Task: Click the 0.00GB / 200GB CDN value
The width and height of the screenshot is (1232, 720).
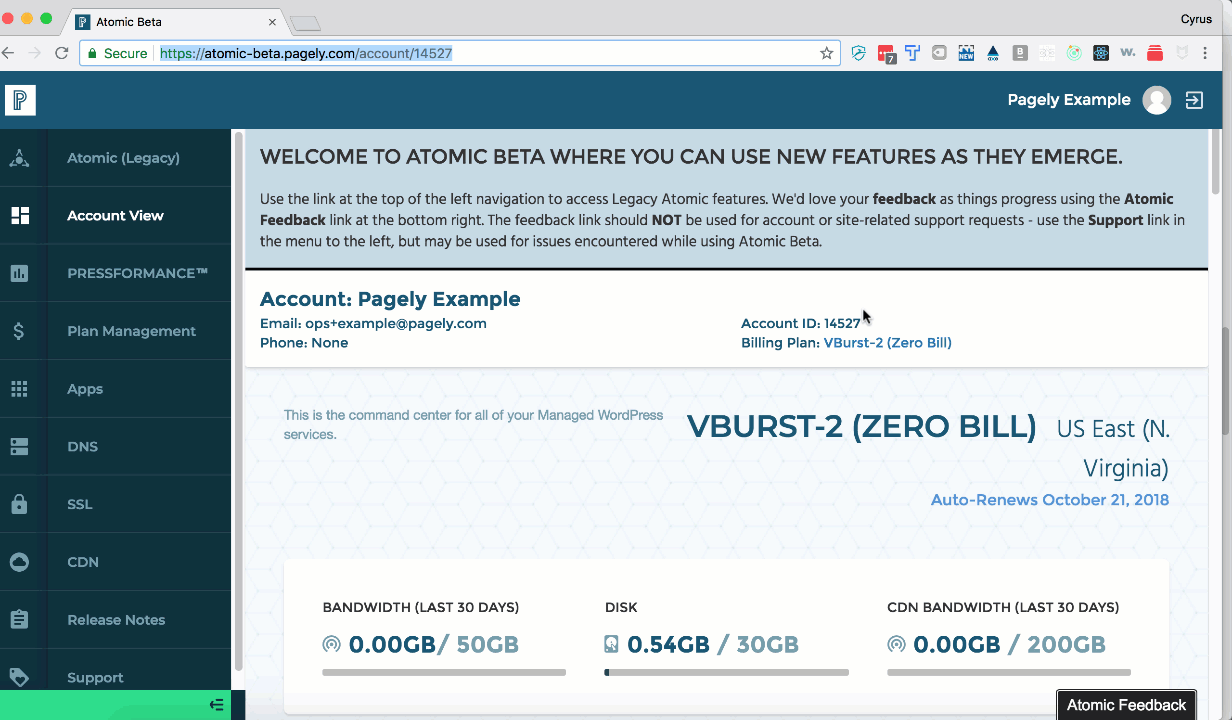Action: coord(1008,645)
